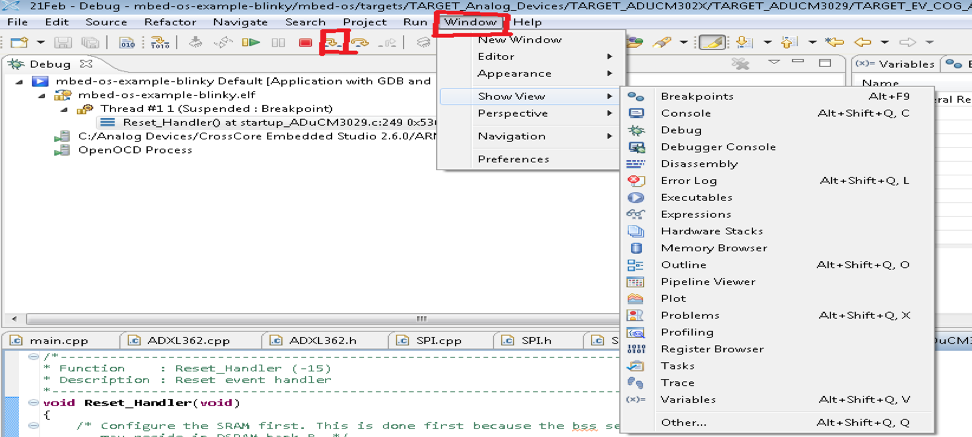Show the Disassembly view

click(x=777, y=164)
